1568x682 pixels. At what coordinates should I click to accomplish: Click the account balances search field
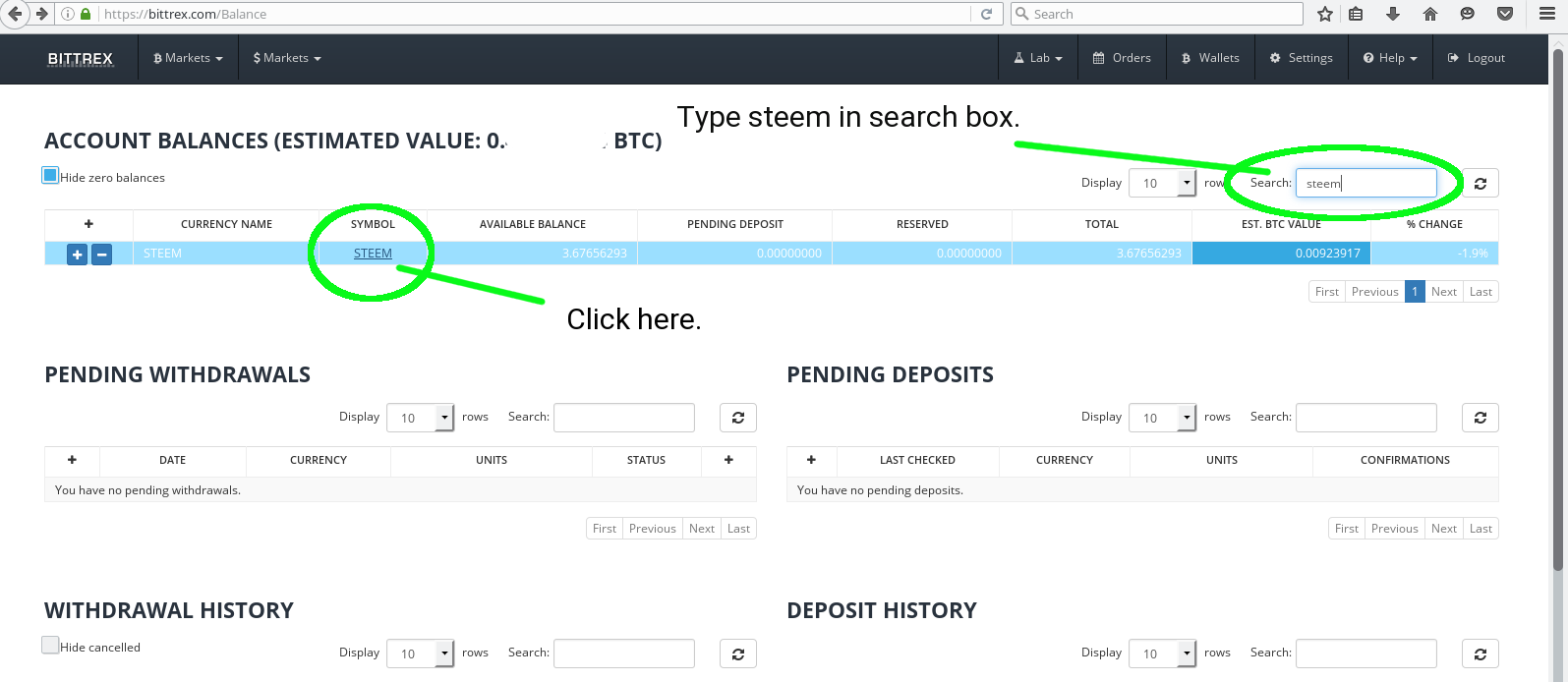point(1366,183)
